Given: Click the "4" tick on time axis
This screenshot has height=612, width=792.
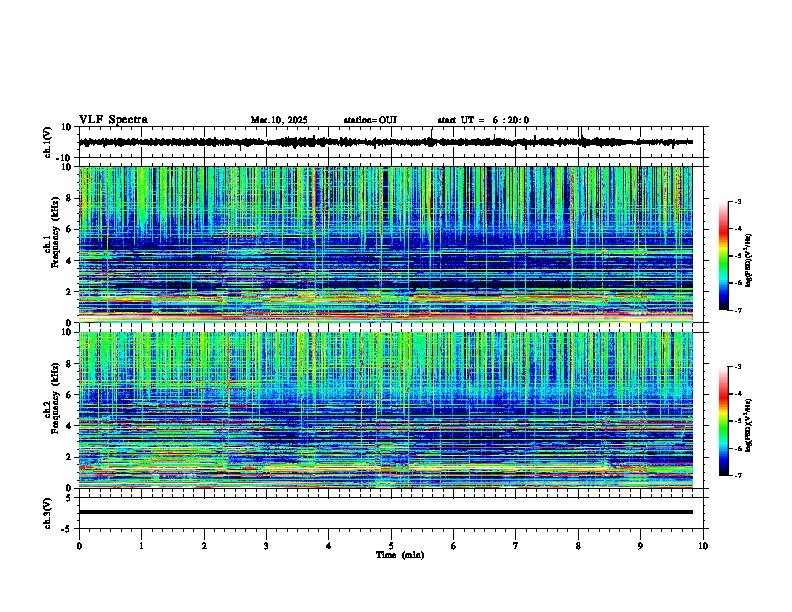Looking at the screenshot, I should (329, 546).
